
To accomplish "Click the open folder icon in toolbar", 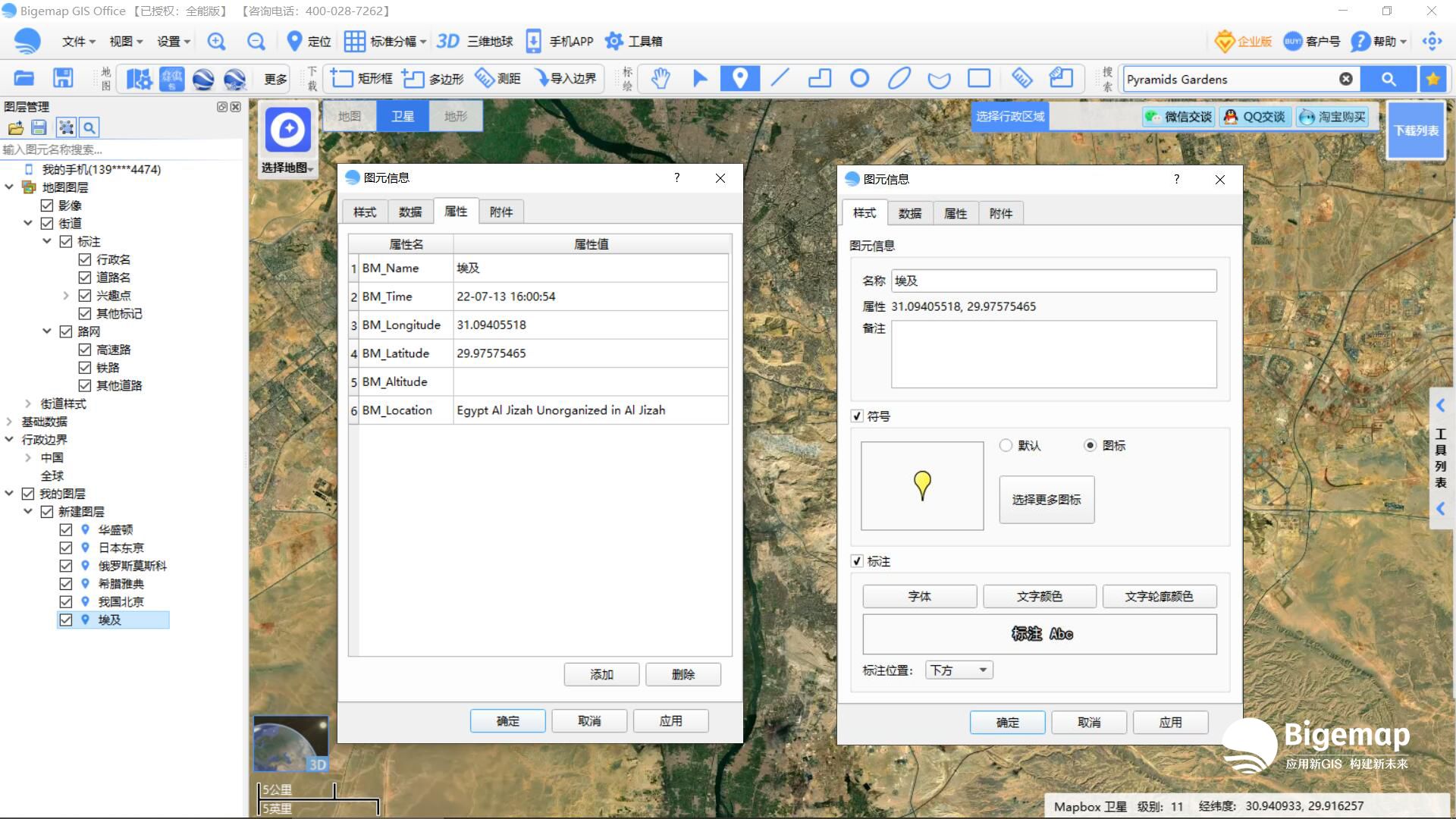I will (24, 78).
